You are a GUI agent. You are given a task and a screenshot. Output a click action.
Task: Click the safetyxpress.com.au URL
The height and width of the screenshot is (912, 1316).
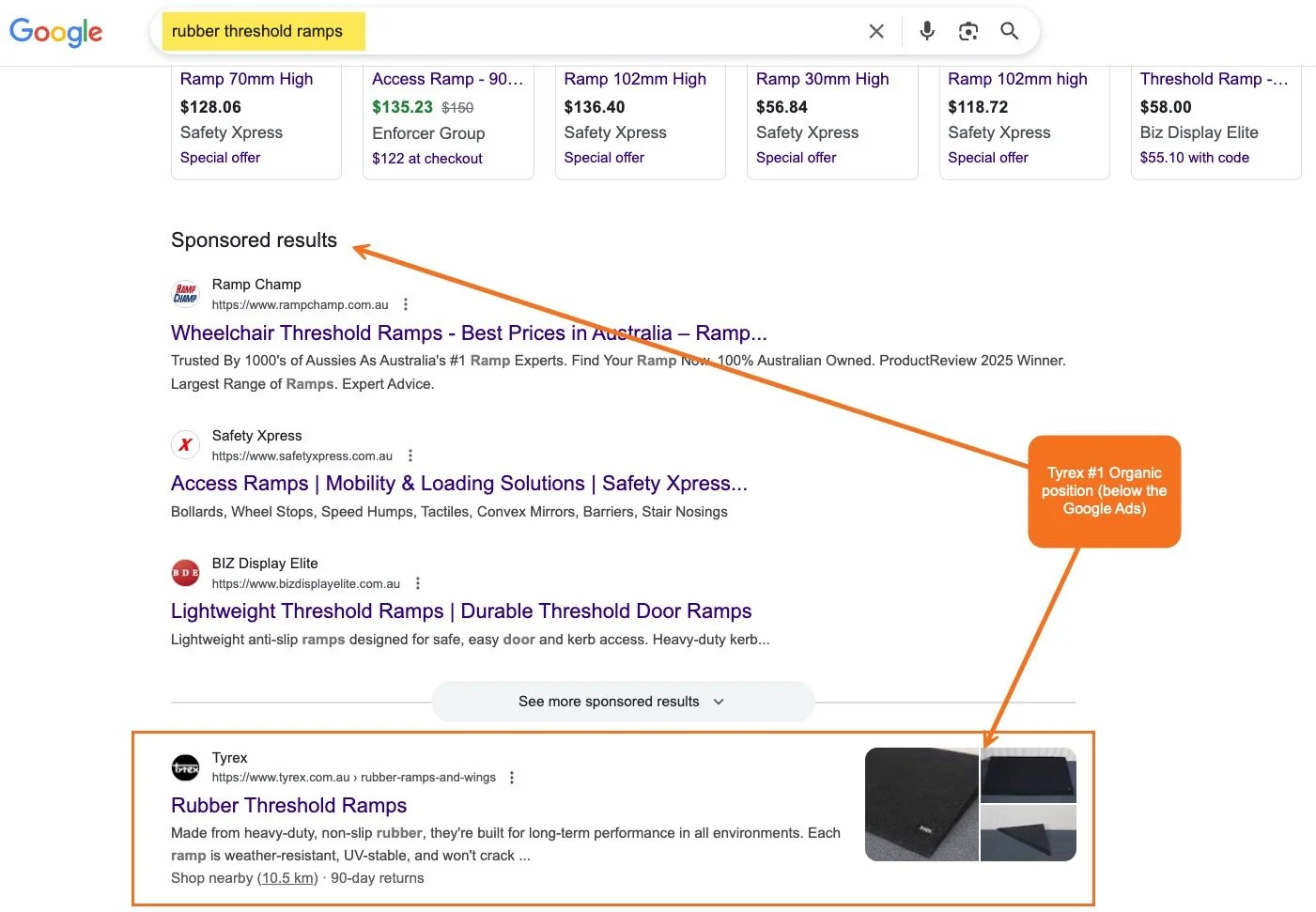click(302, 456)
